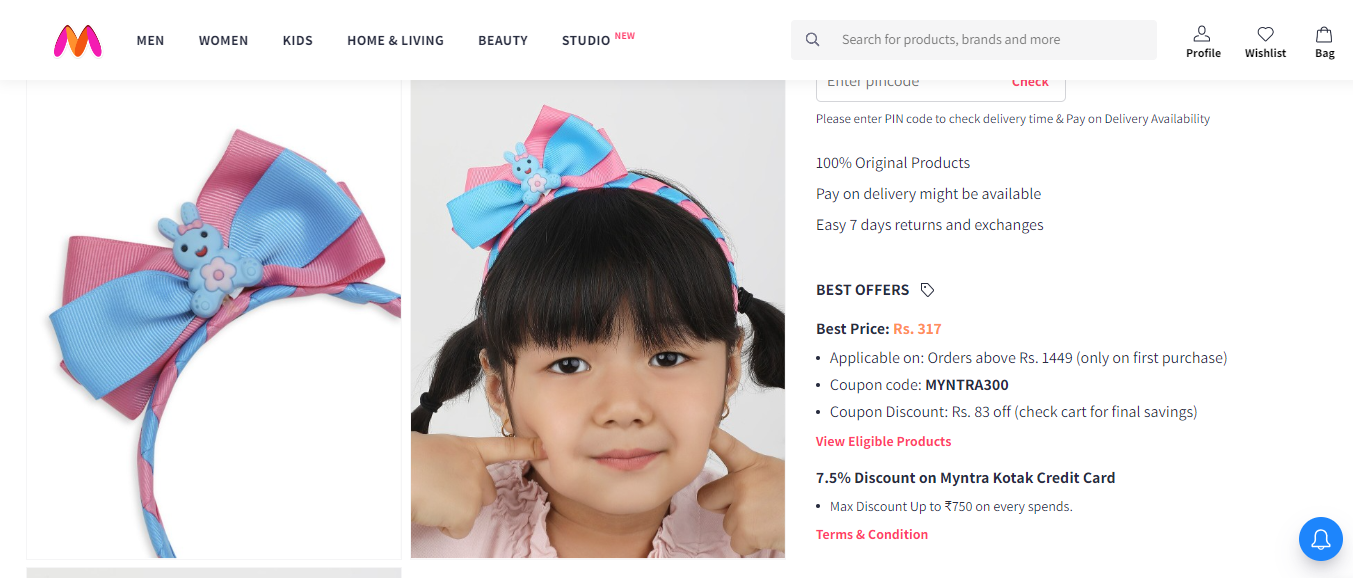Image resolution: width=1353 pixels, height=578 pixels.
Task: Open the Beauty menu
Action: pos(503,41)
